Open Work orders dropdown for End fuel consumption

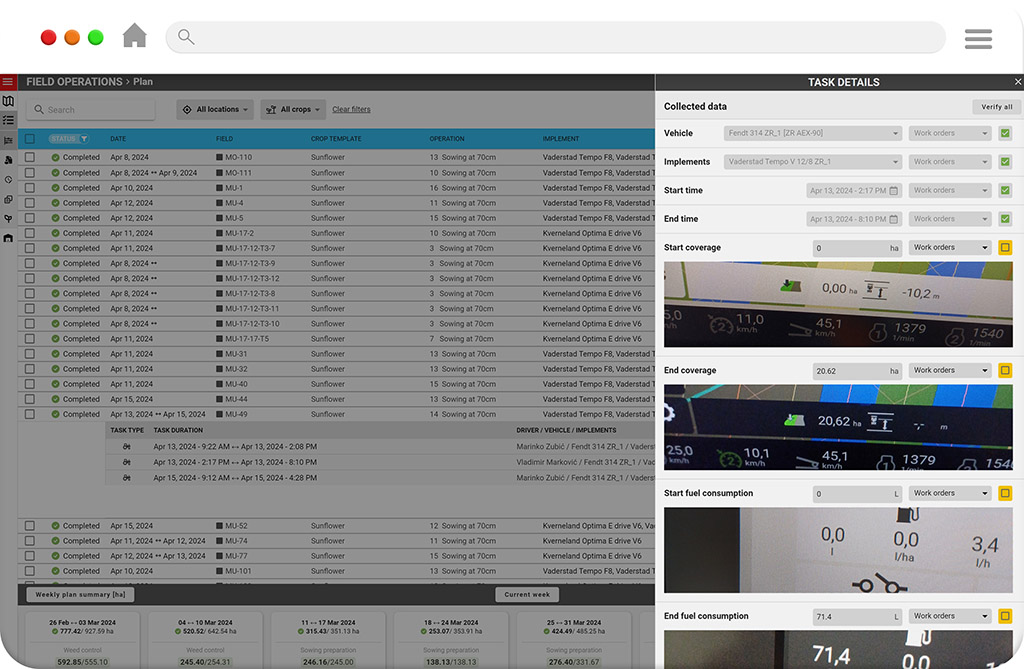[x=951, y=616]
